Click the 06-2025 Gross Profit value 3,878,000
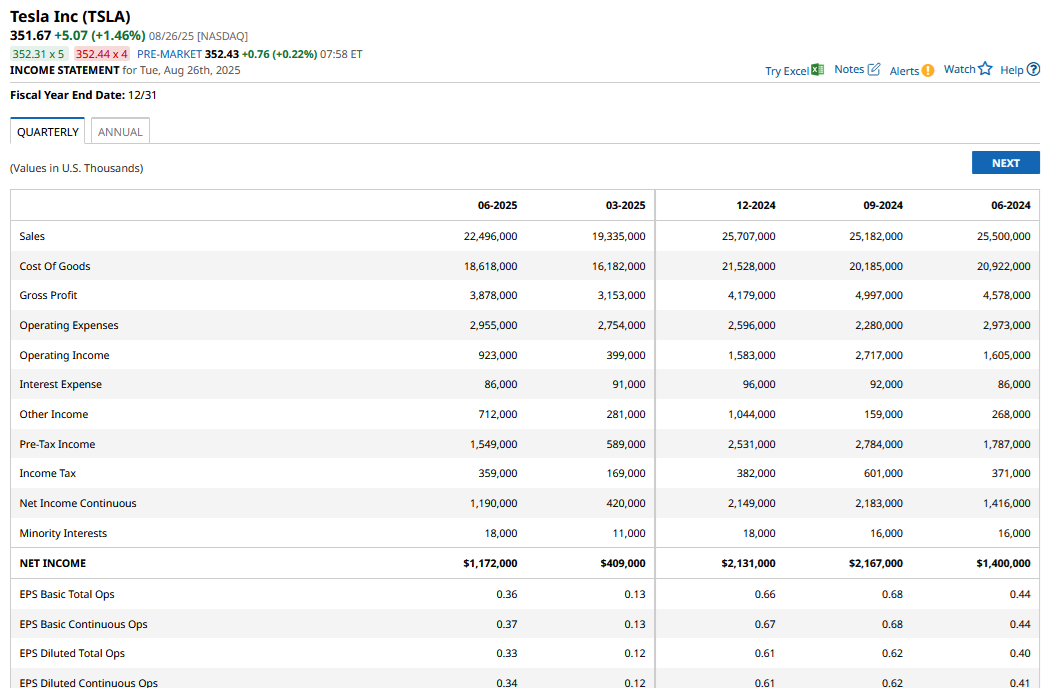Viewport: 1054px width, 688px height. 493,296
